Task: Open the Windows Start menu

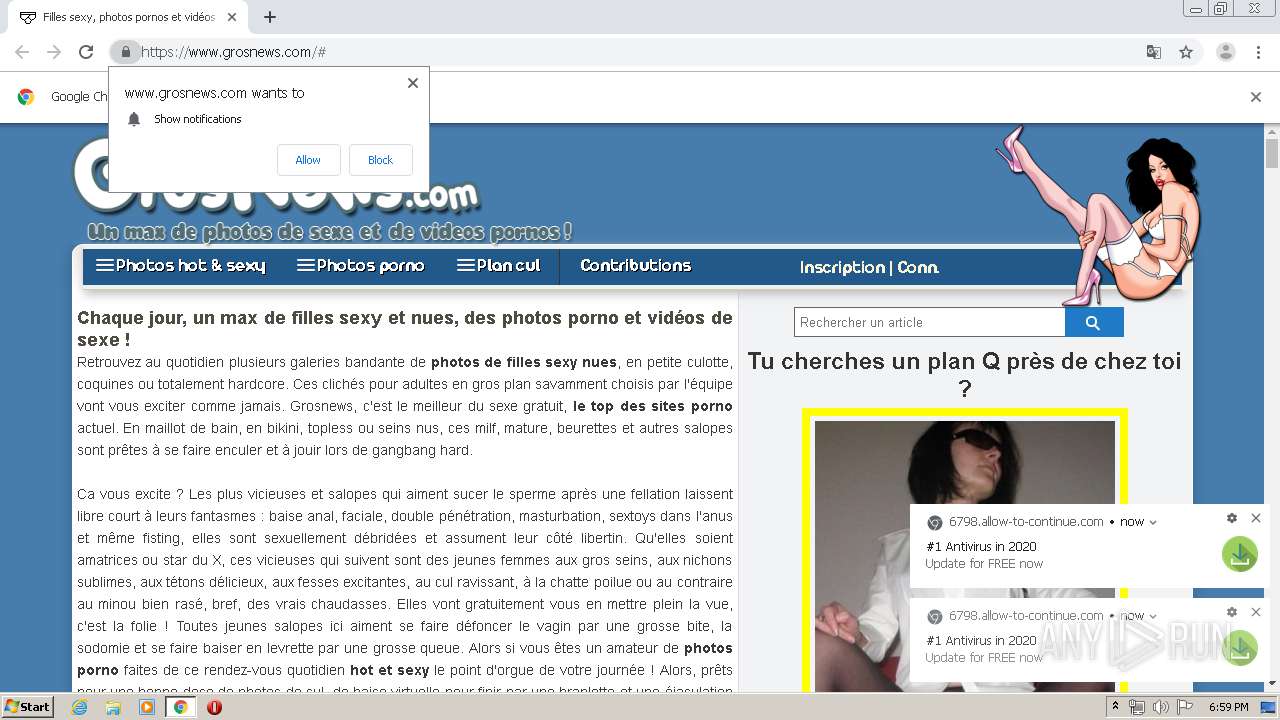Action: pyautogui.click(x=27, y=707)
